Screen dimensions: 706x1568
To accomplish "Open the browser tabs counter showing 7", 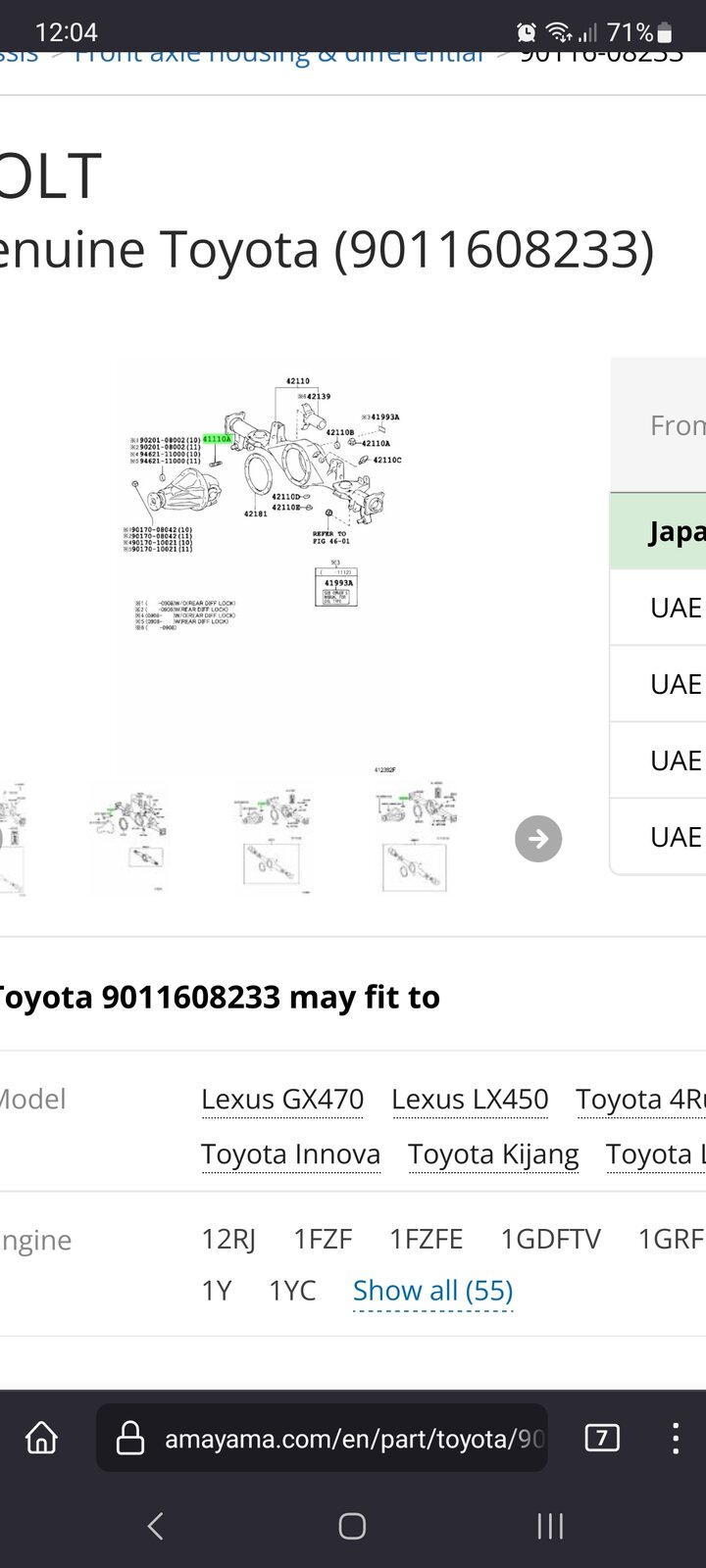I will point(601,1438).
